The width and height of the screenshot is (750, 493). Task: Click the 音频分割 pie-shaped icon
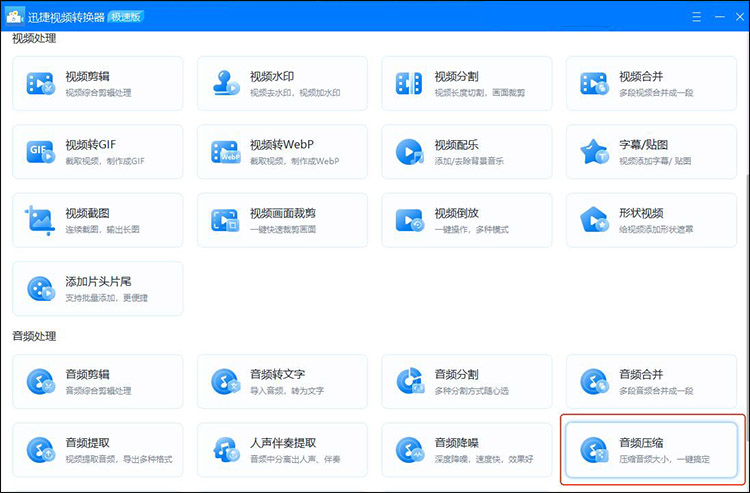click(x=409, y=381)
